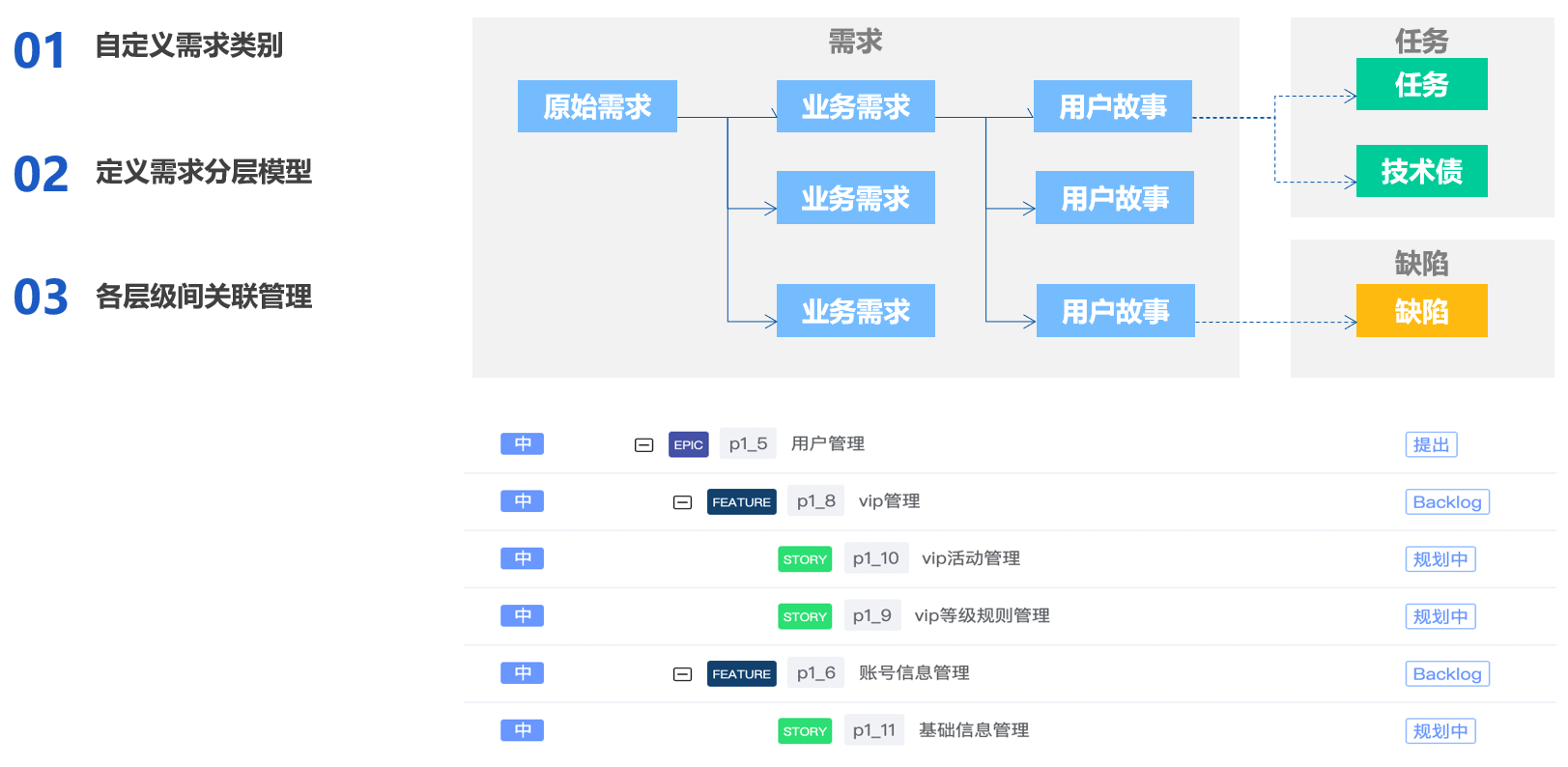Select the 自定义需求类别 heading
Viewport: 1568px width, 767px height.
click(188, 45)
